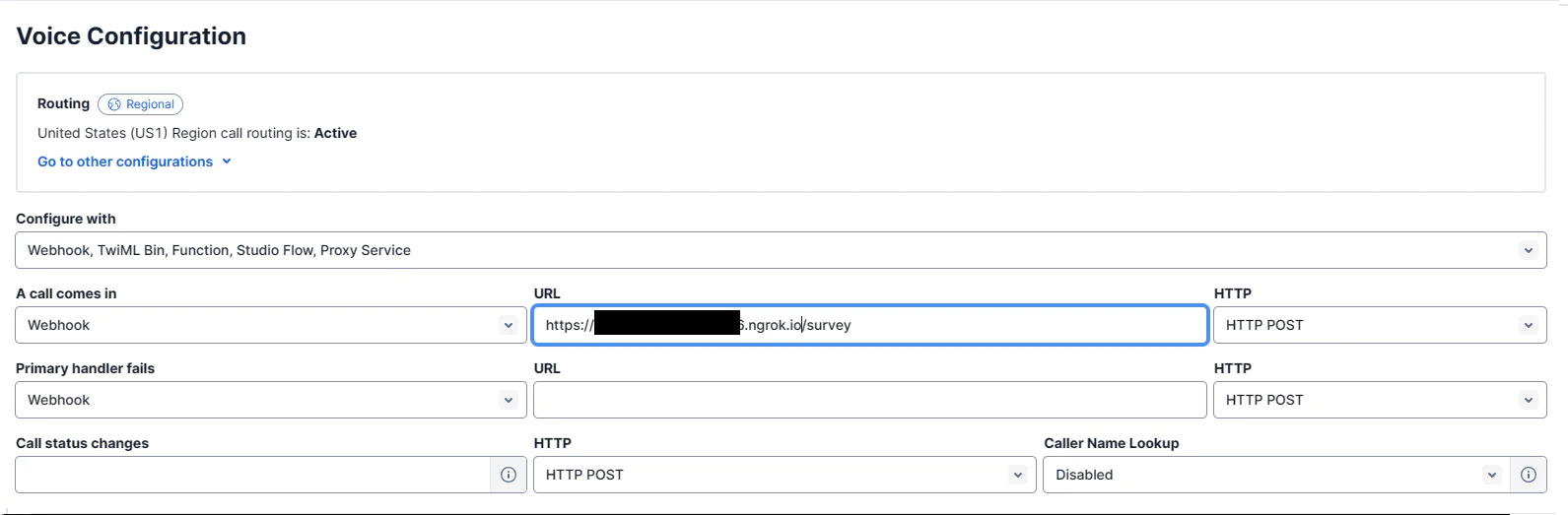Focus the ngrok survey URL field

point(870,325)
